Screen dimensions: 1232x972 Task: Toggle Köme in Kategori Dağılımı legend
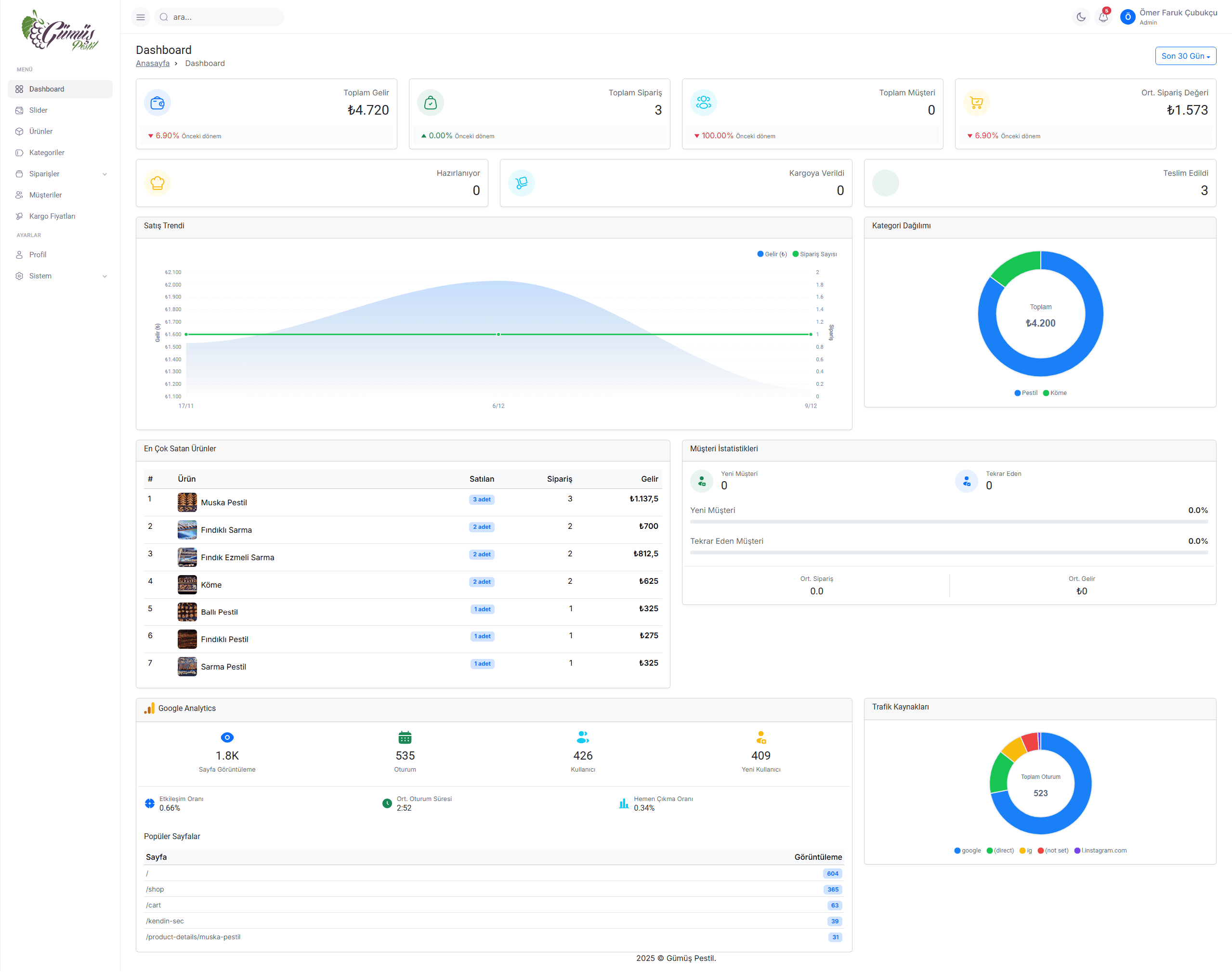1055,393
